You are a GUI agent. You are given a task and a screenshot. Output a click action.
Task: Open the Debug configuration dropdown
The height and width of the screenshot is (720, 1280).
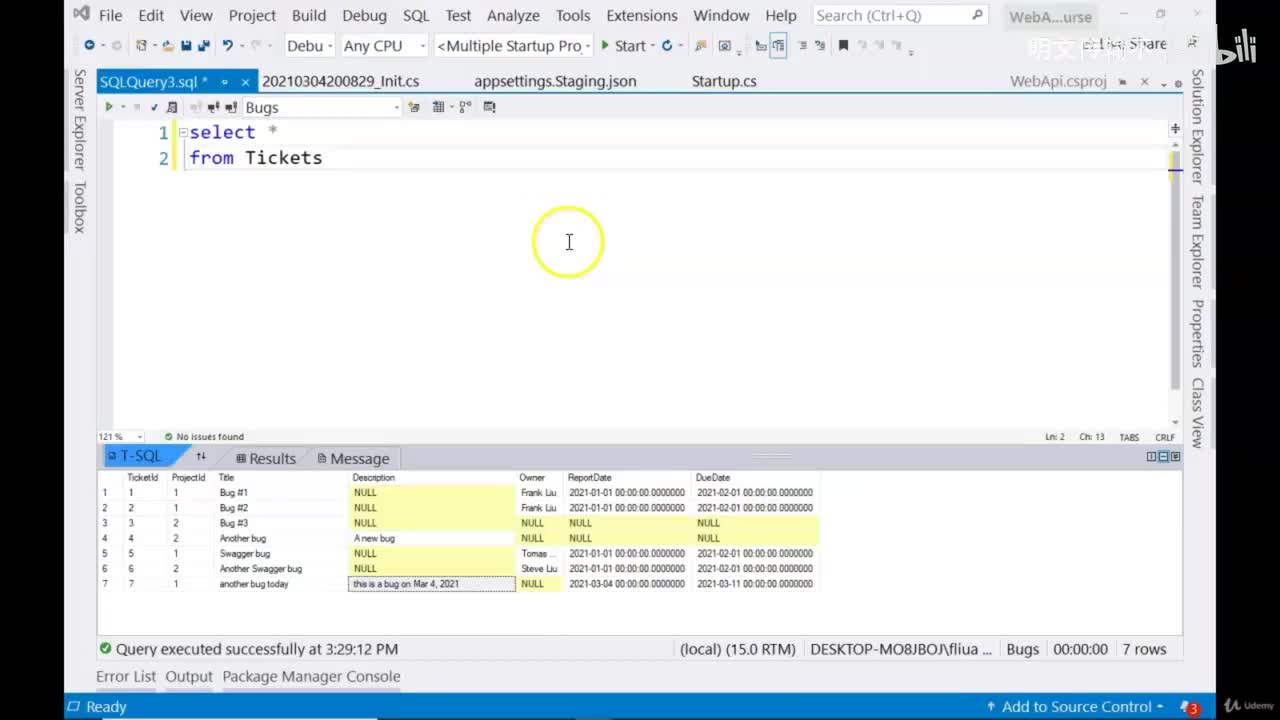tap(309, 46)
